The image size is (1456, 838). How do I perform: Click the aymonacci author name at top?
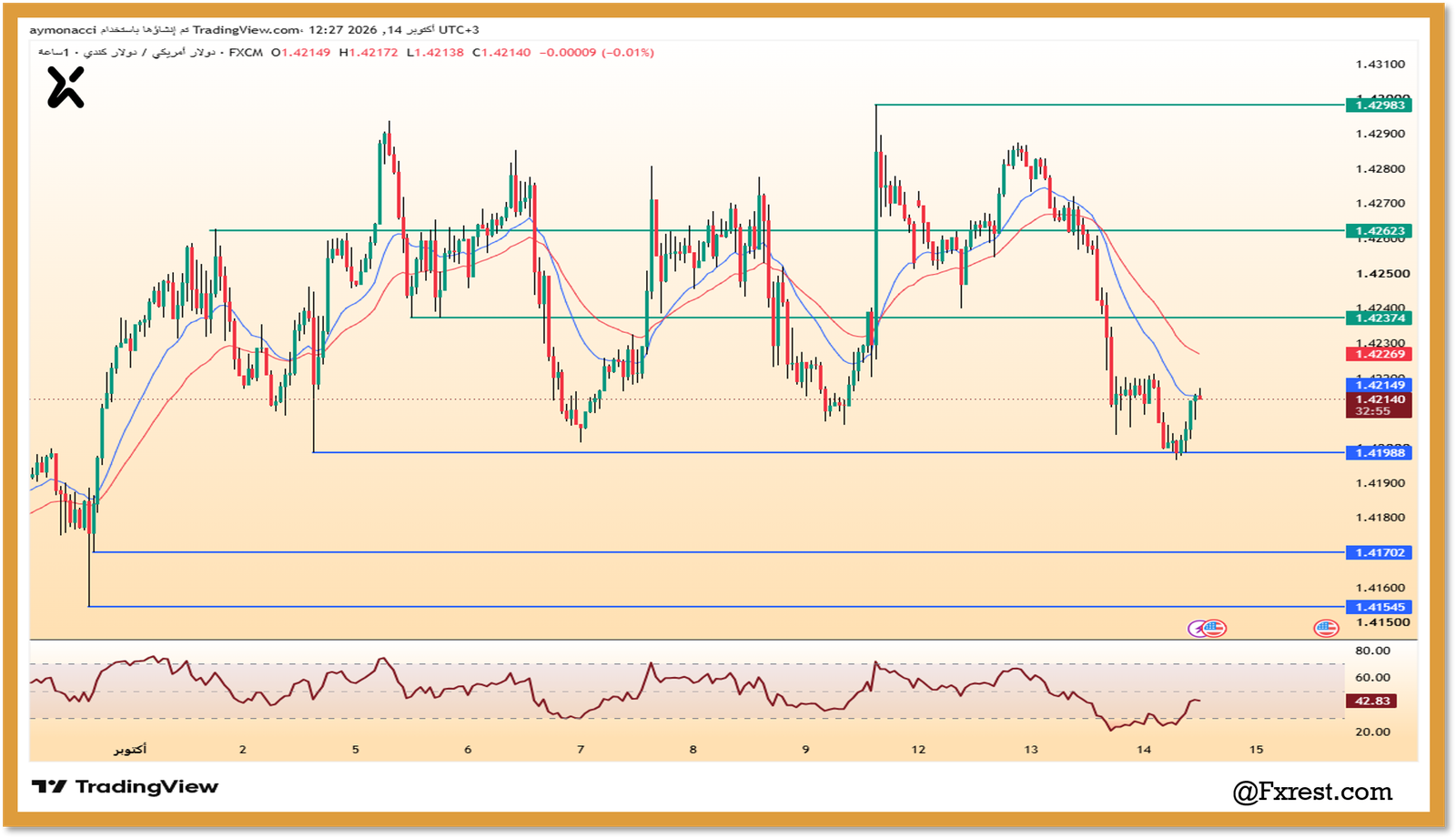tap(62, 30)
